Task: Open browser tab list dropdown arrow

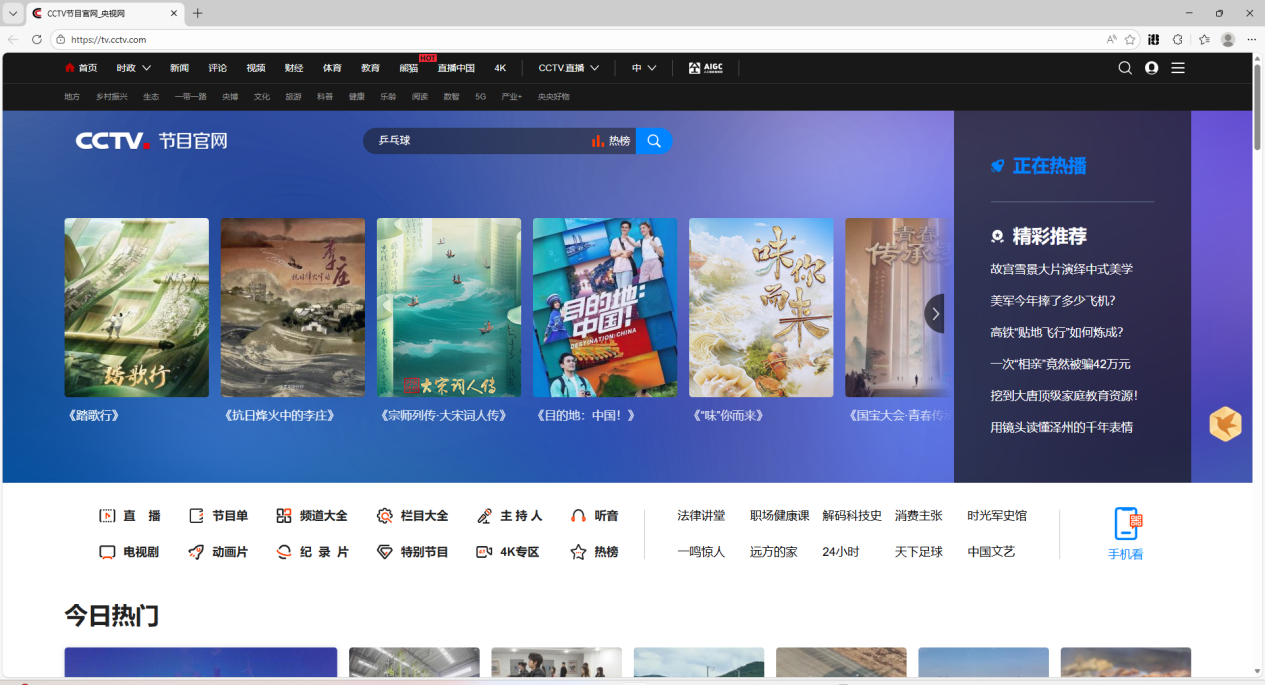Action: 13,13
